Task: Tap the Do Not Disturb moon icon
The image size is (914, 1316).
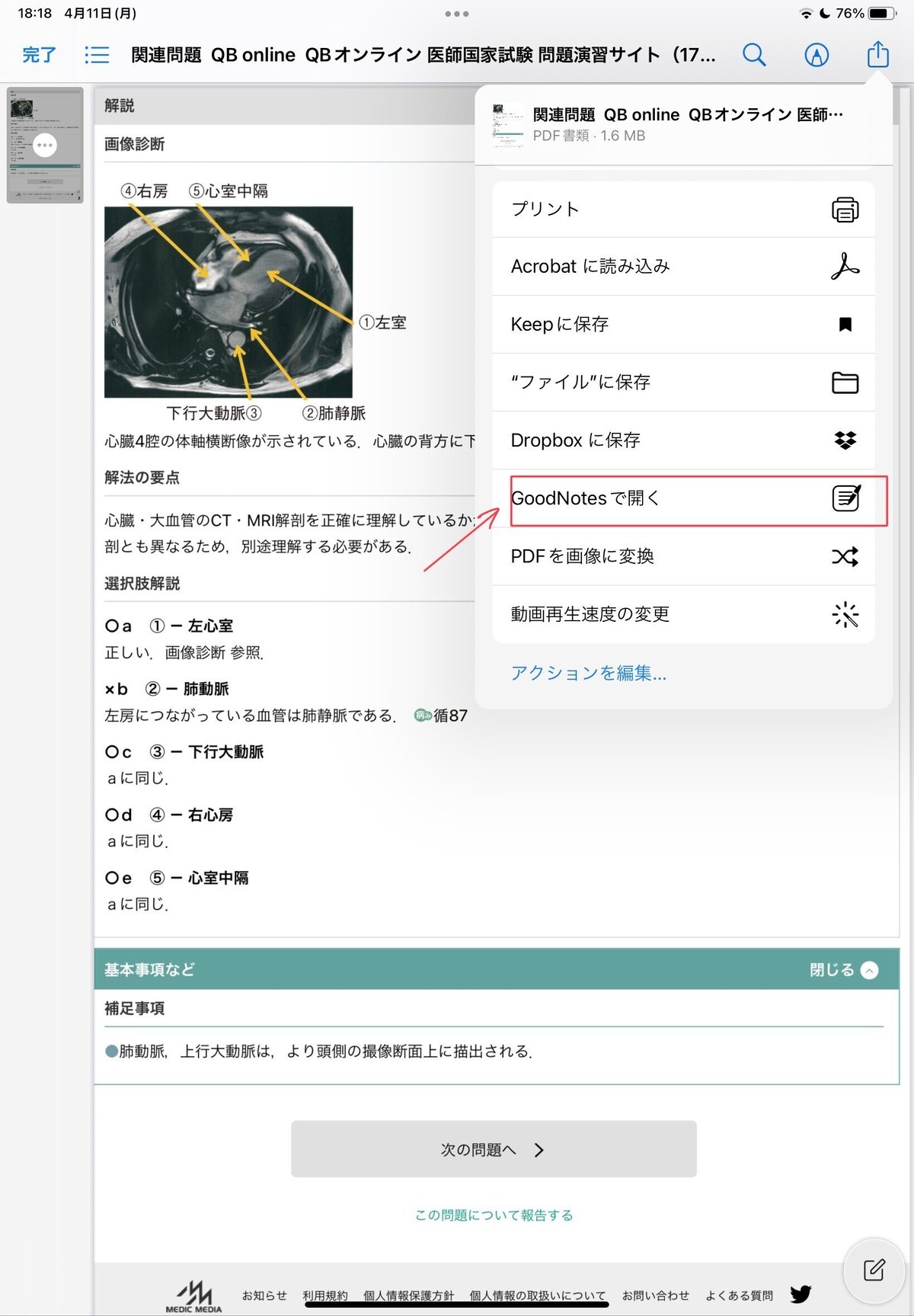Action: pos(825,14)
